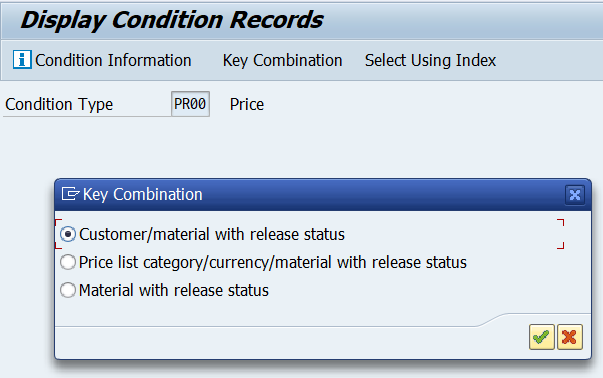This screenshot has width=603, height=378.
Task: Focus the Condition Type field containing PR00
Action: [x=190, y=104]
